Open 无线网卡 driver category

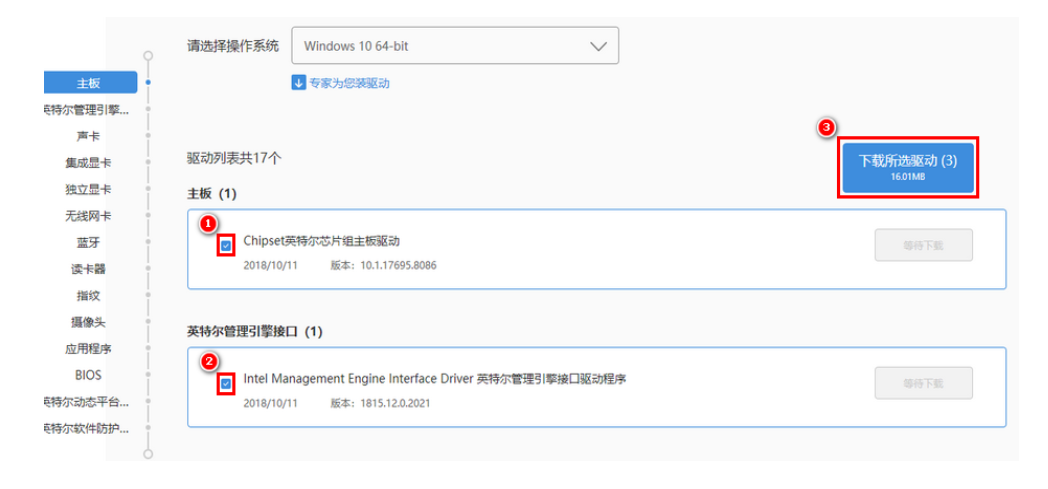click(x=88, y=216)
